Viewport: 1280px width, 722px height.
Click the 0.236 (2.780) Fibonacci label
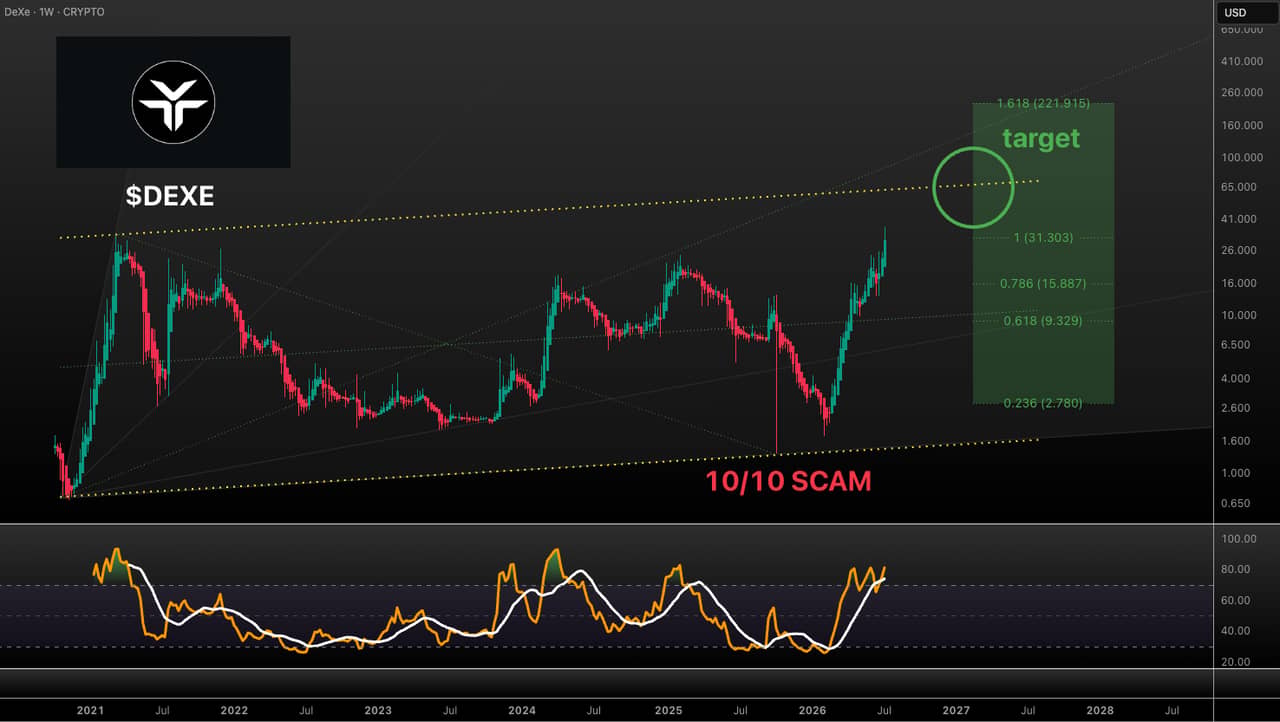(x=1042, y=403)
